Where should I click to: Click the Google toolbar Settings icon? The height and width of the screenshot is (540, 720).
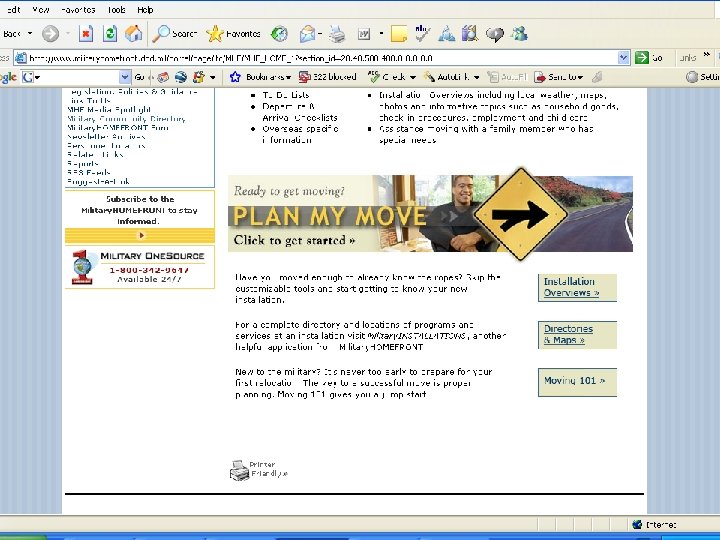[x=692, y=77]
